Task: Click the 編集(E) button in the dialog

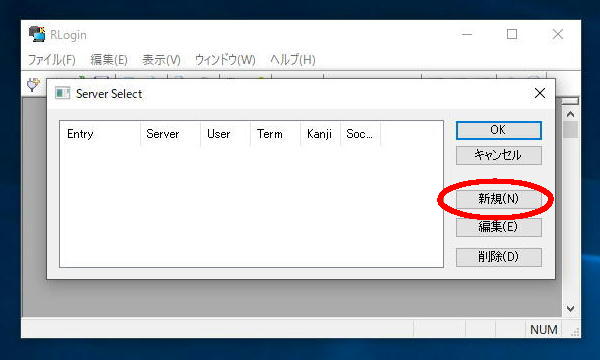Action: [x=499, y=227]
